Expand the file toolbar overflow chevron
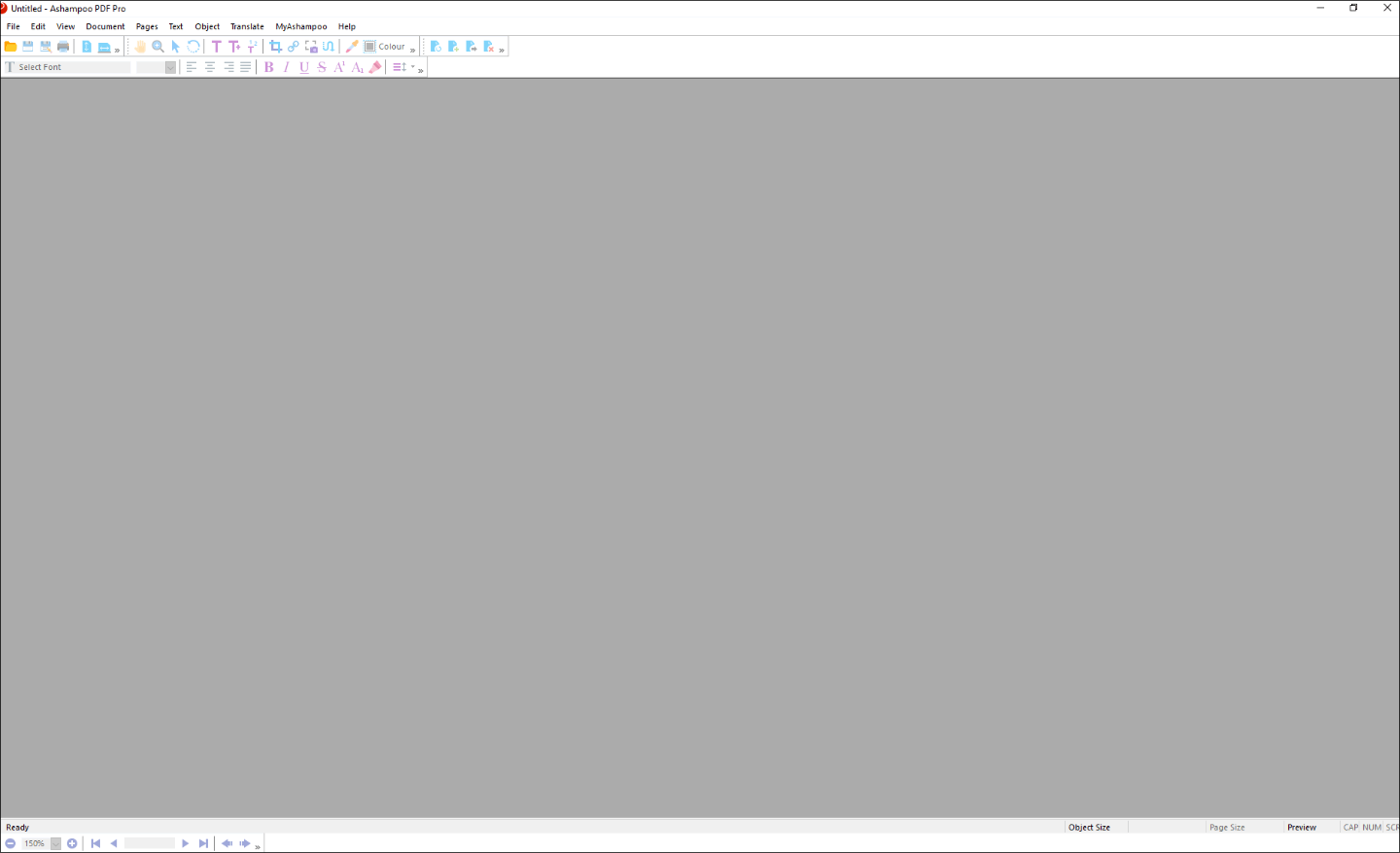Viewport: 1400px width, 853px height. point(118,50)
